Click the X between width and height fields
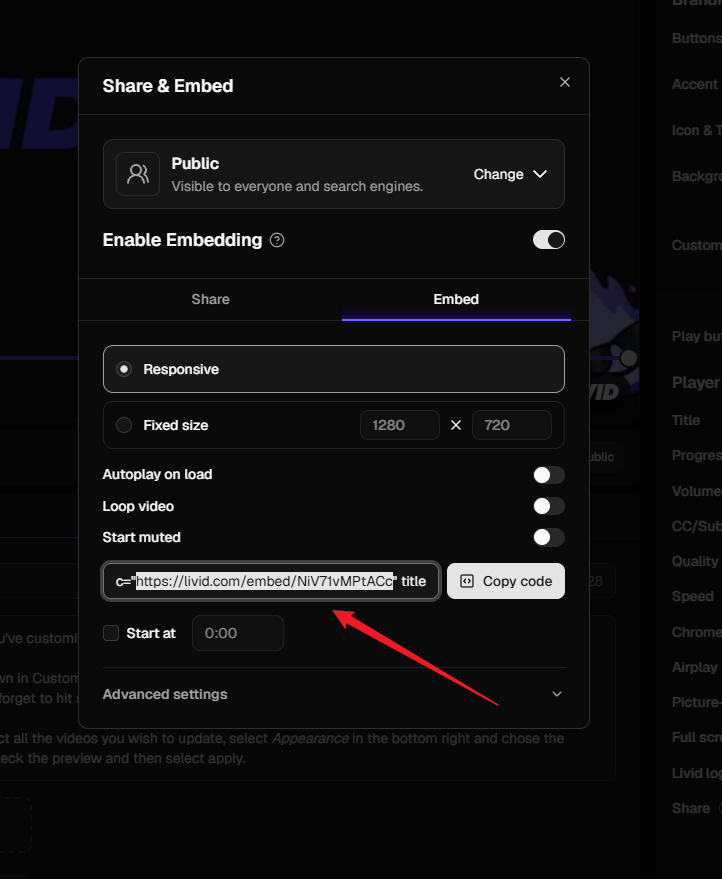This screenshot has height=879, width=722. click(456, 425)
